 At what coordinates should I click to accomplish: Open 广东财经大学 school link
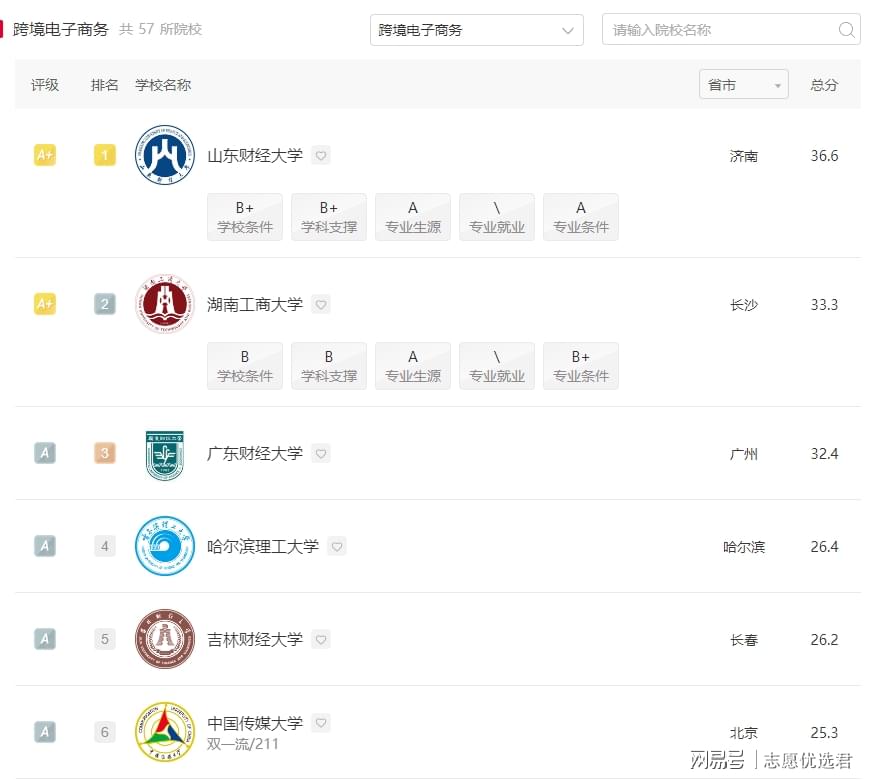tap(255, 453)
